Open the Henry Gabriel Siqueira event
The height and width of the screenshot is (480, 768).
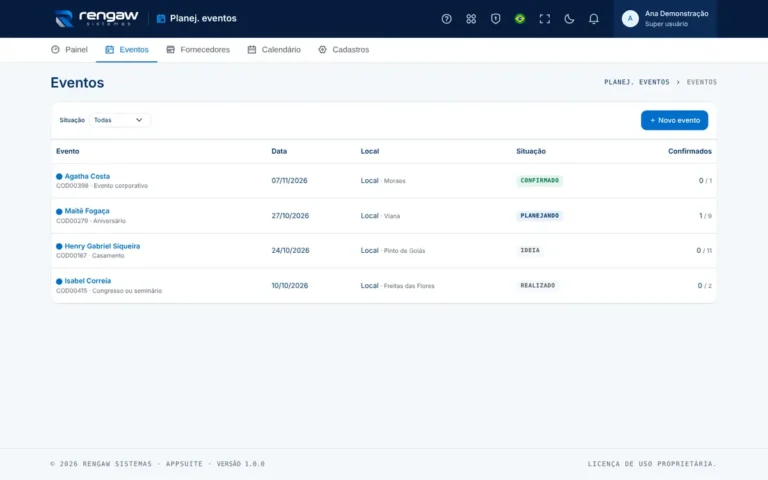coord(102,246)
